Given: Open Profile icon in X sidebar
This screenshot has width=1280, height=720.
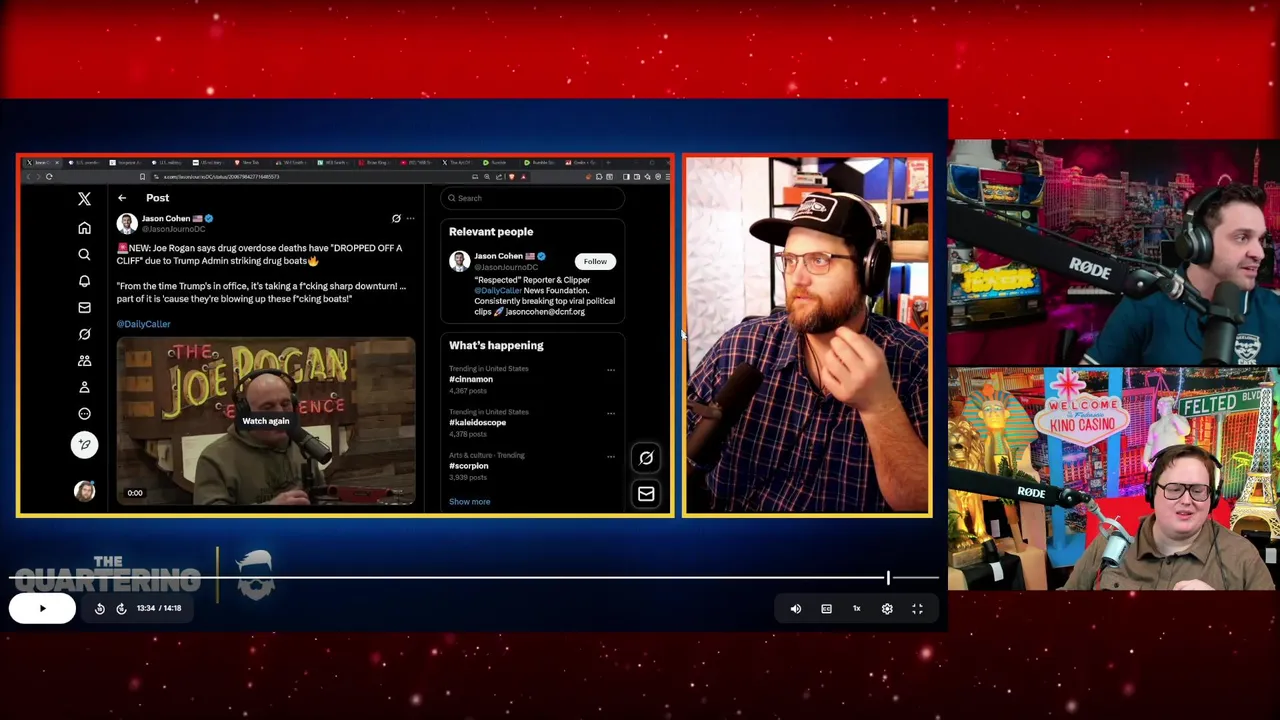Looking at the screenshot, I should coord(84,387).
